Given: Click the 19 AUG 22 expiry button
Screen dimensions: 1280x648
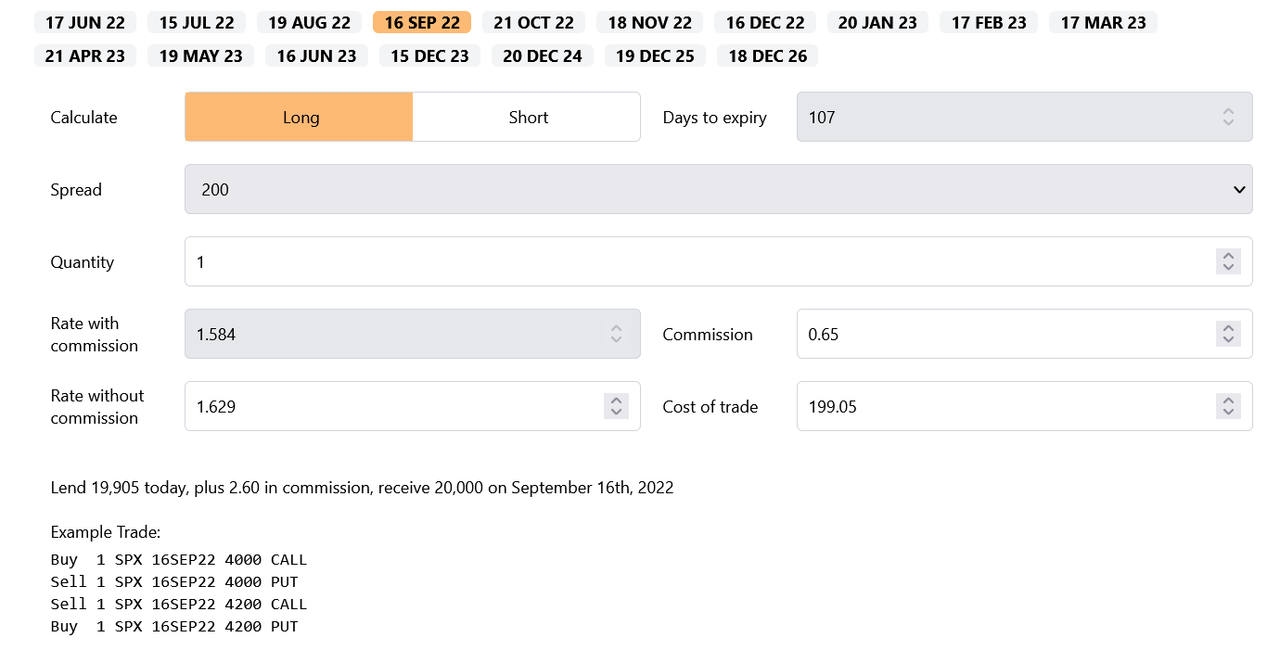Looking at the screenshot, I should [x=309, y=22].
